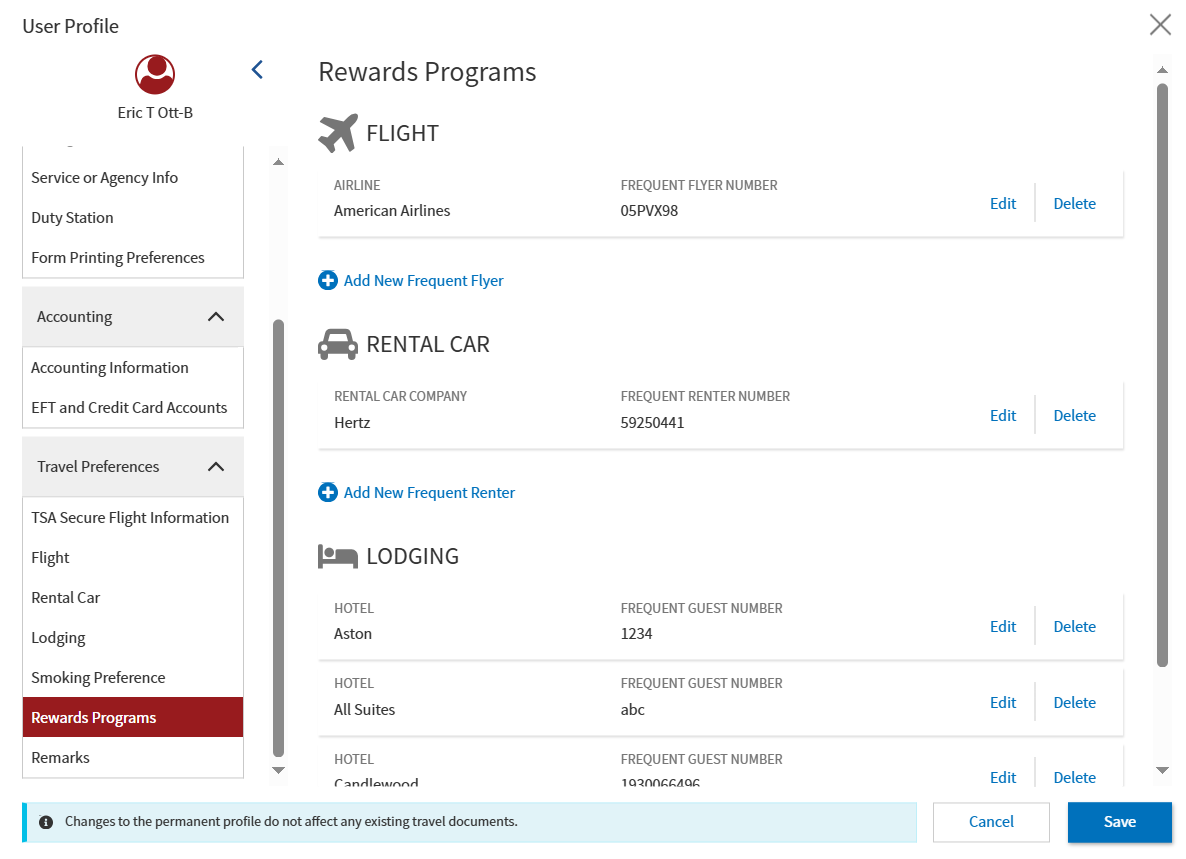
Task: Click the bed icon beside LODGING heading
Action: [x=337, y=556]
